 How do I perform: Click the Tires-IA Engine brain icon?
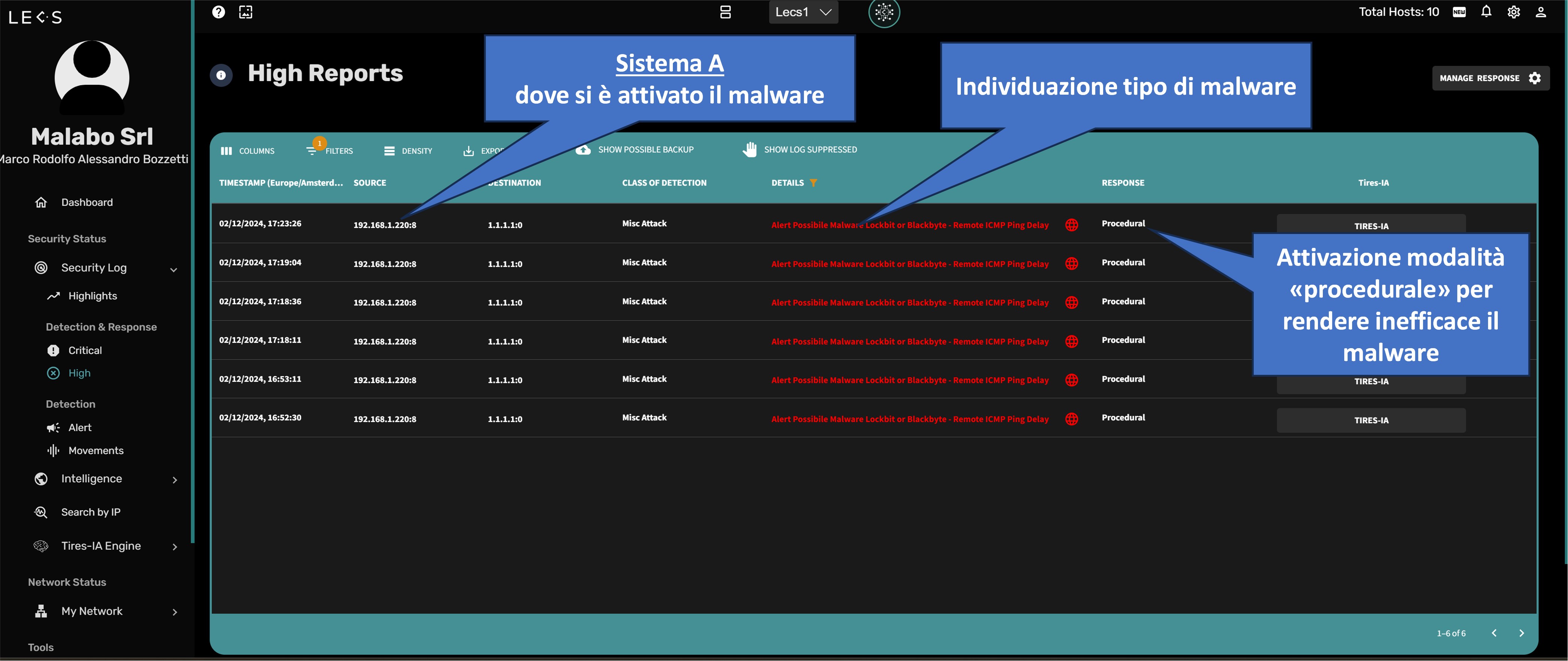coord(41,546)
